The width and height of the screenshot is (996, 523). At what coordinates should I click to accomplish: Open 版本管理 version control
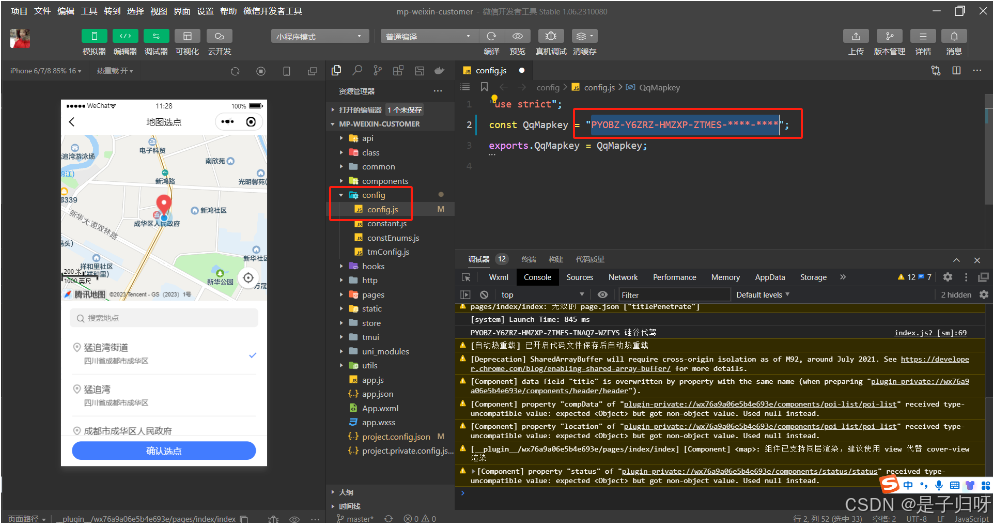889,36
